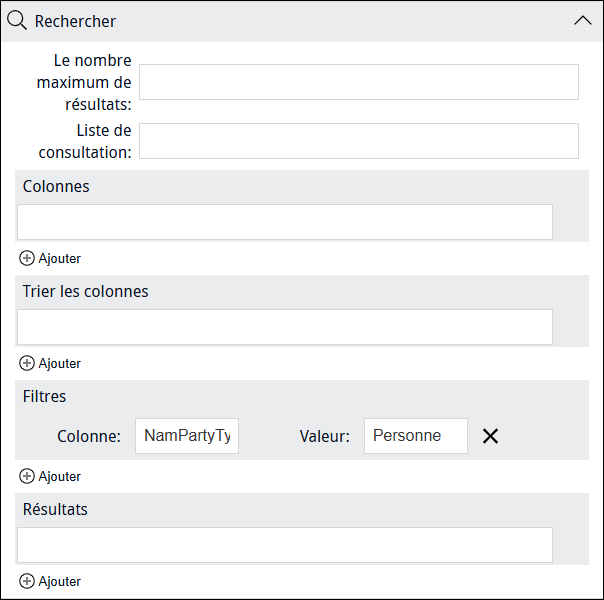This screenshot has height=600, width=604.
Task: Focus the maximum number of results field
Action: [359, 82]
